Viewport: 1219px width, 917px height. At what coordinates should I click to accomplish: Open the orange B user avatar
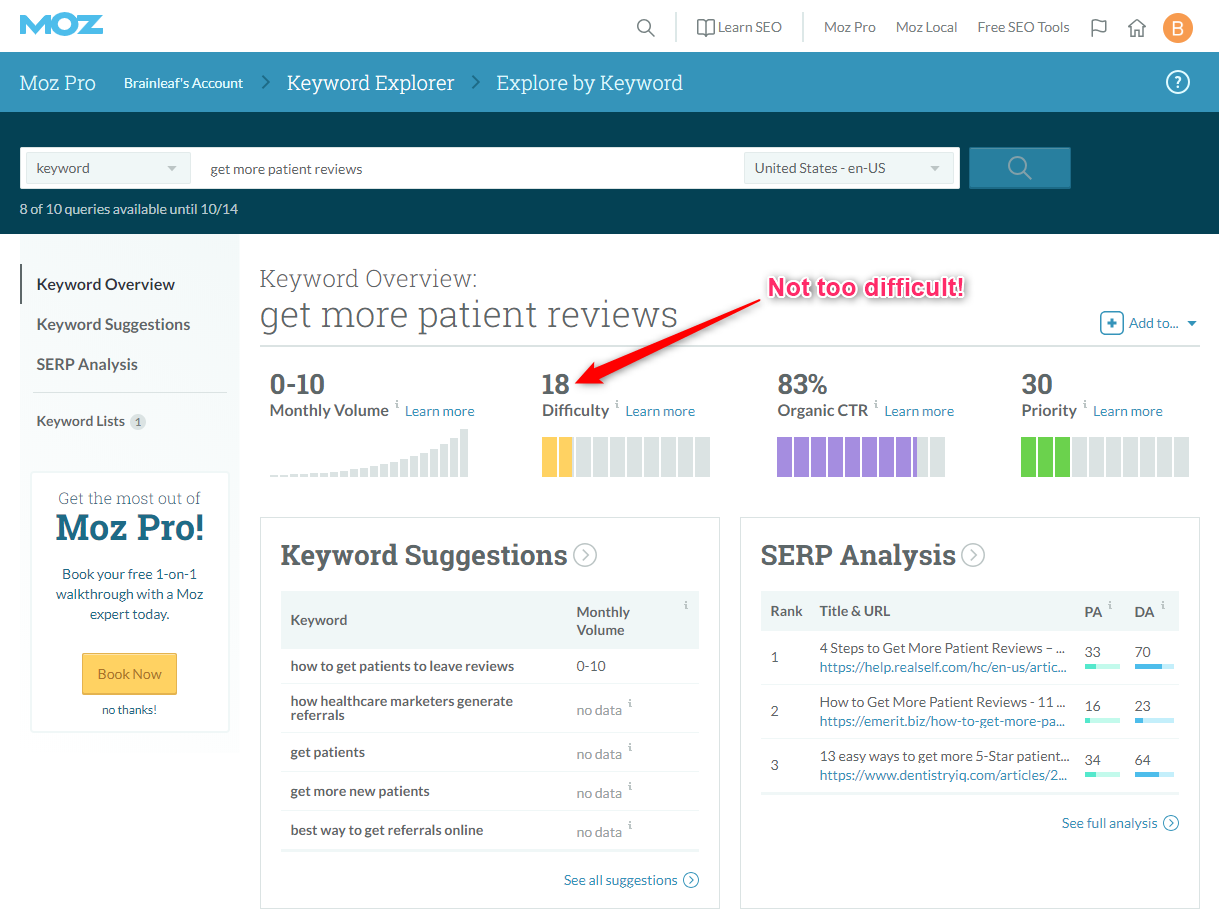tap(1178, 27)
